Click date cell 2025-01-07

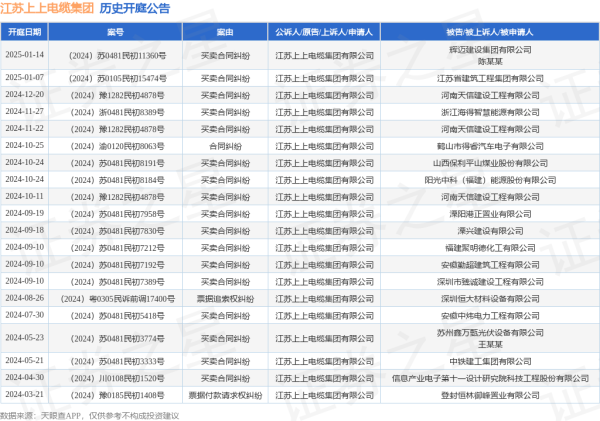point(24,77)
